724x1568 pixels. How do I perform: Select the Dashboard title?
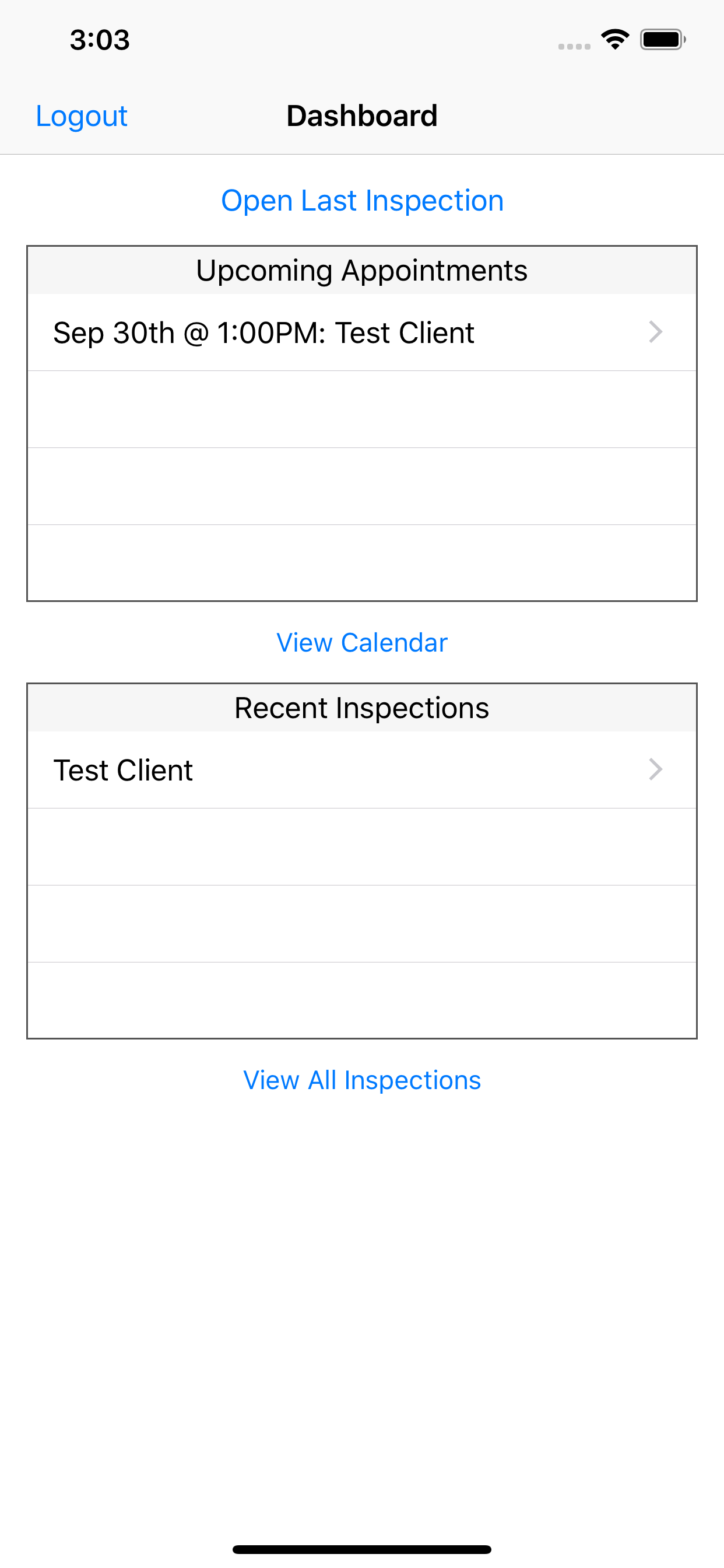[362, 115]
